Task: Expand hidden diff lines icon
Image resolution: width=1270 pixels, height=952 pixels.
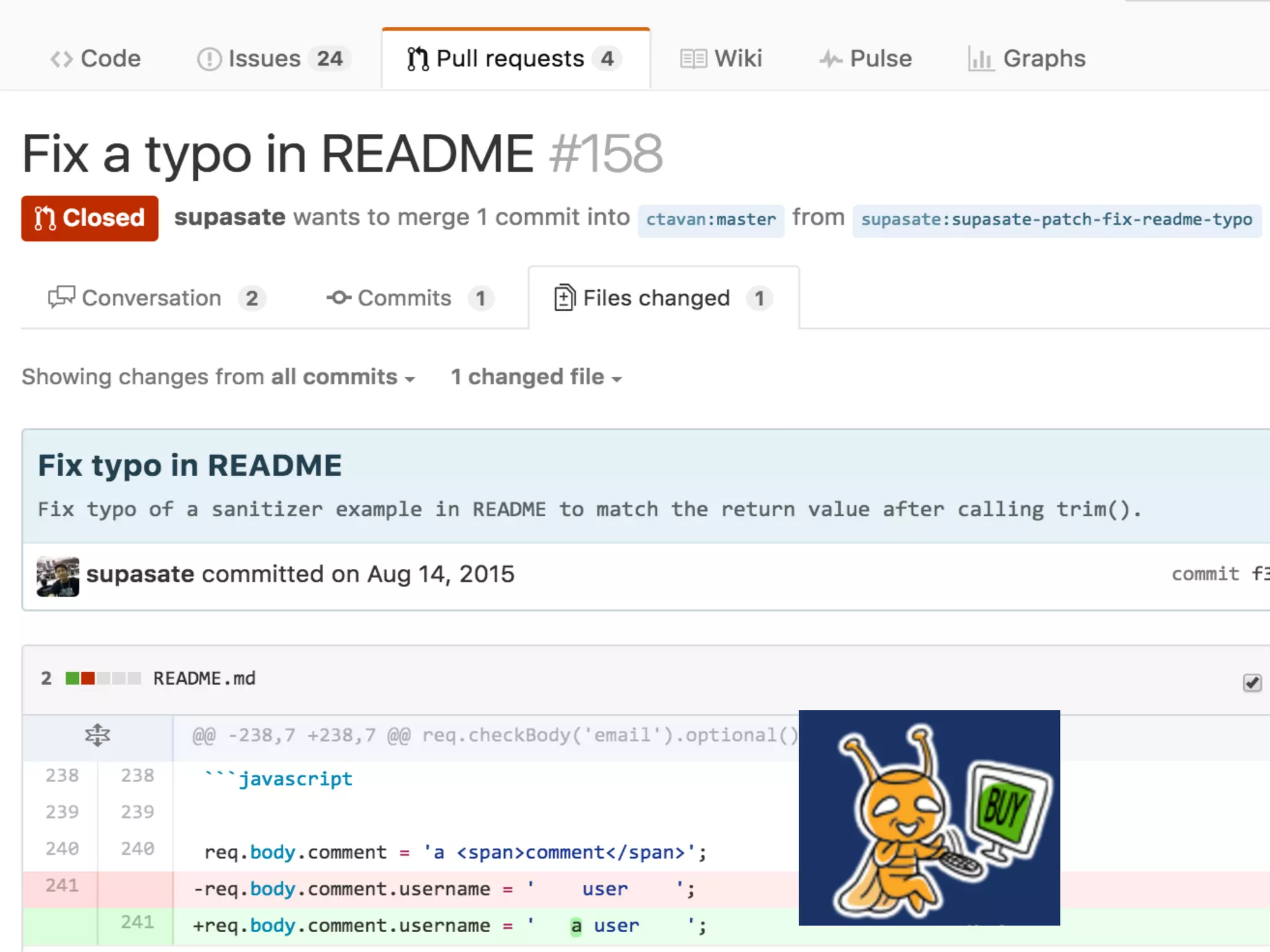Action: [x=97, y=735]
